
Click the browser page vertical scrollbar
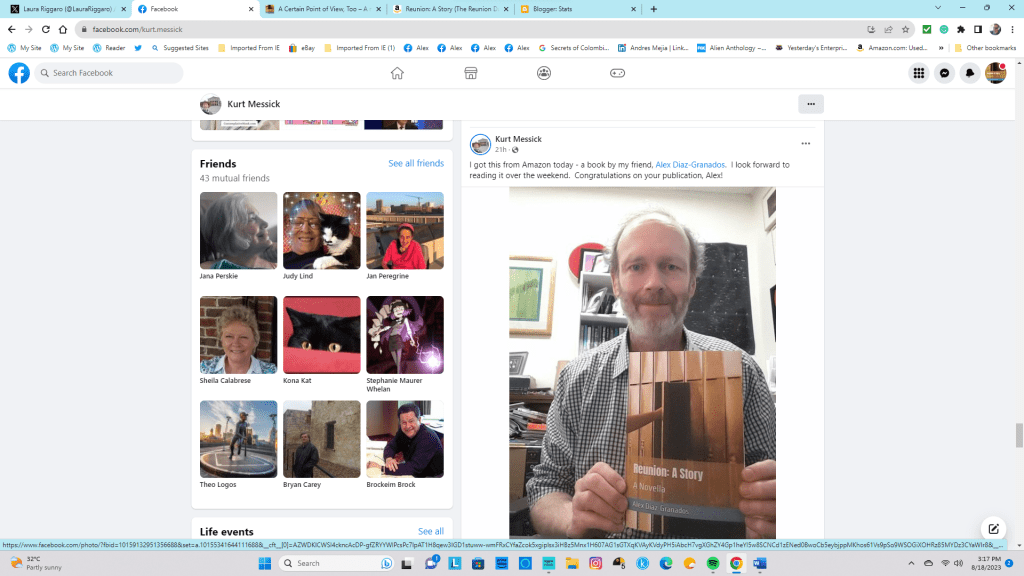pos(1019,435)
